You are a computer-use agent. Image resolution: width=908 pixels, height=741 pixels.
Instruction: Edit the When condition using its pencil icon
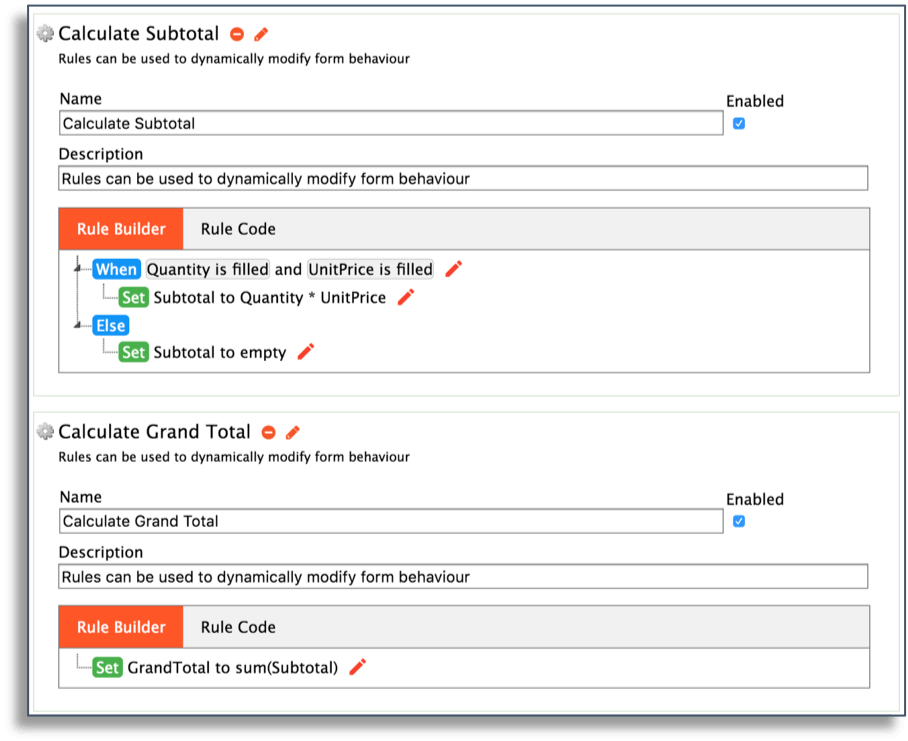point(455,268)
